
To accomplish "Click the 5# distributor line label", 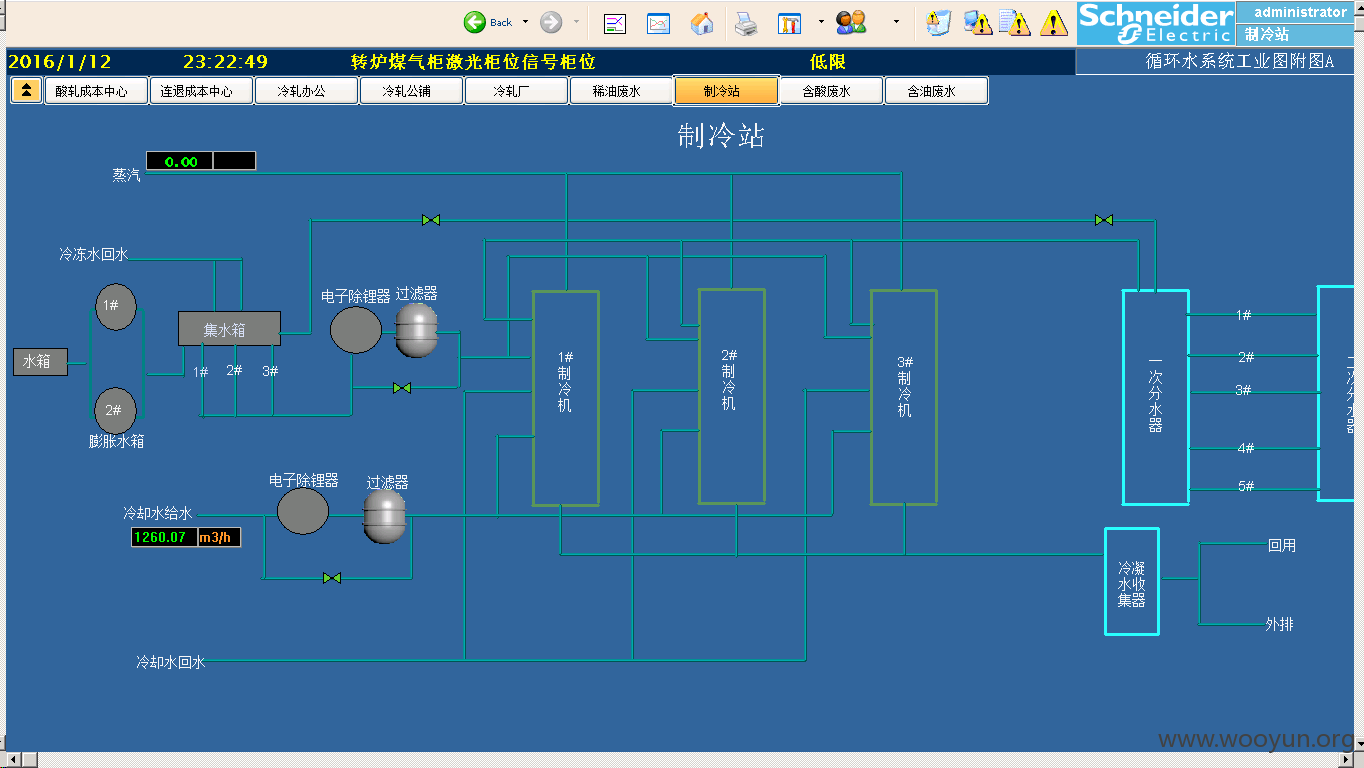I will [x=1245, y=487].
